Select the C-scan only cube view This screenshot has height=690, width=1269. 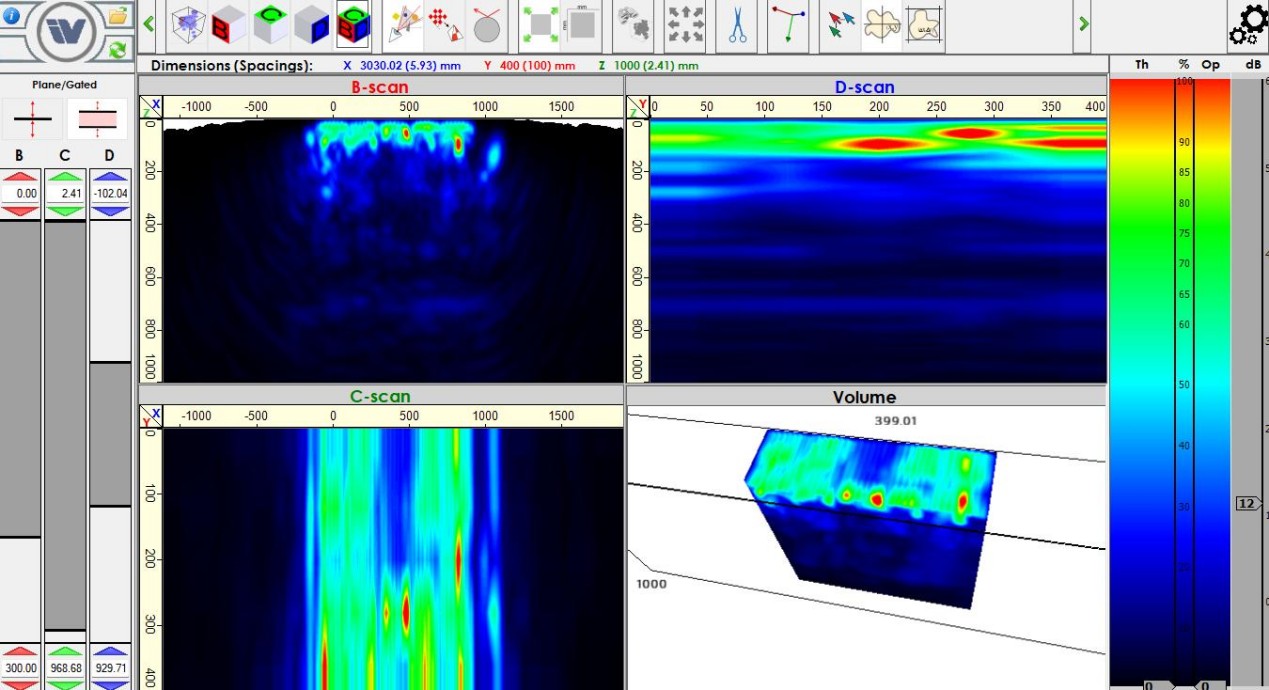point(270,24)
